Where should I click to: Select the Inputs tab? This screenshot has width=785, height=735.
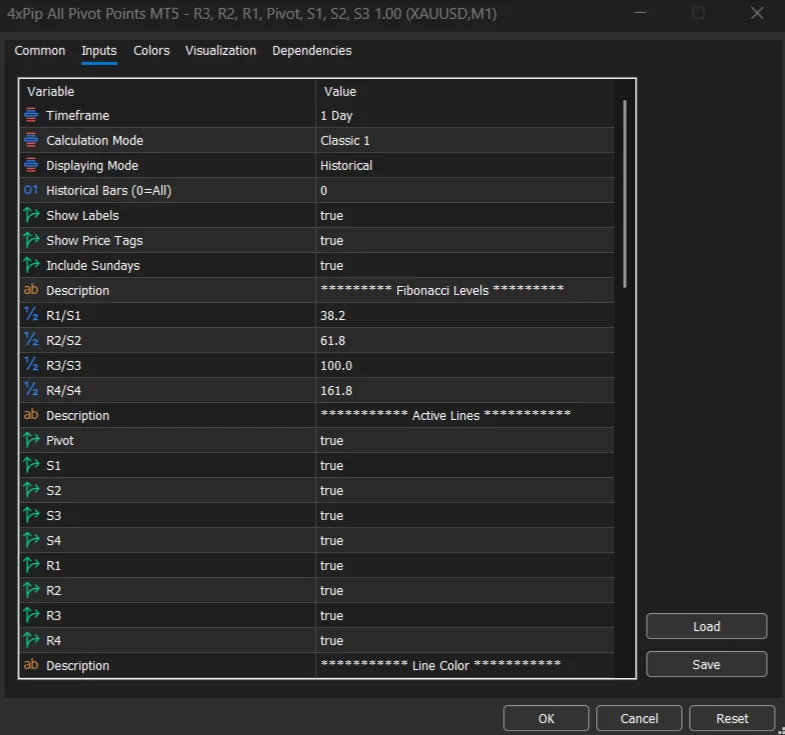tap(99, 51)
